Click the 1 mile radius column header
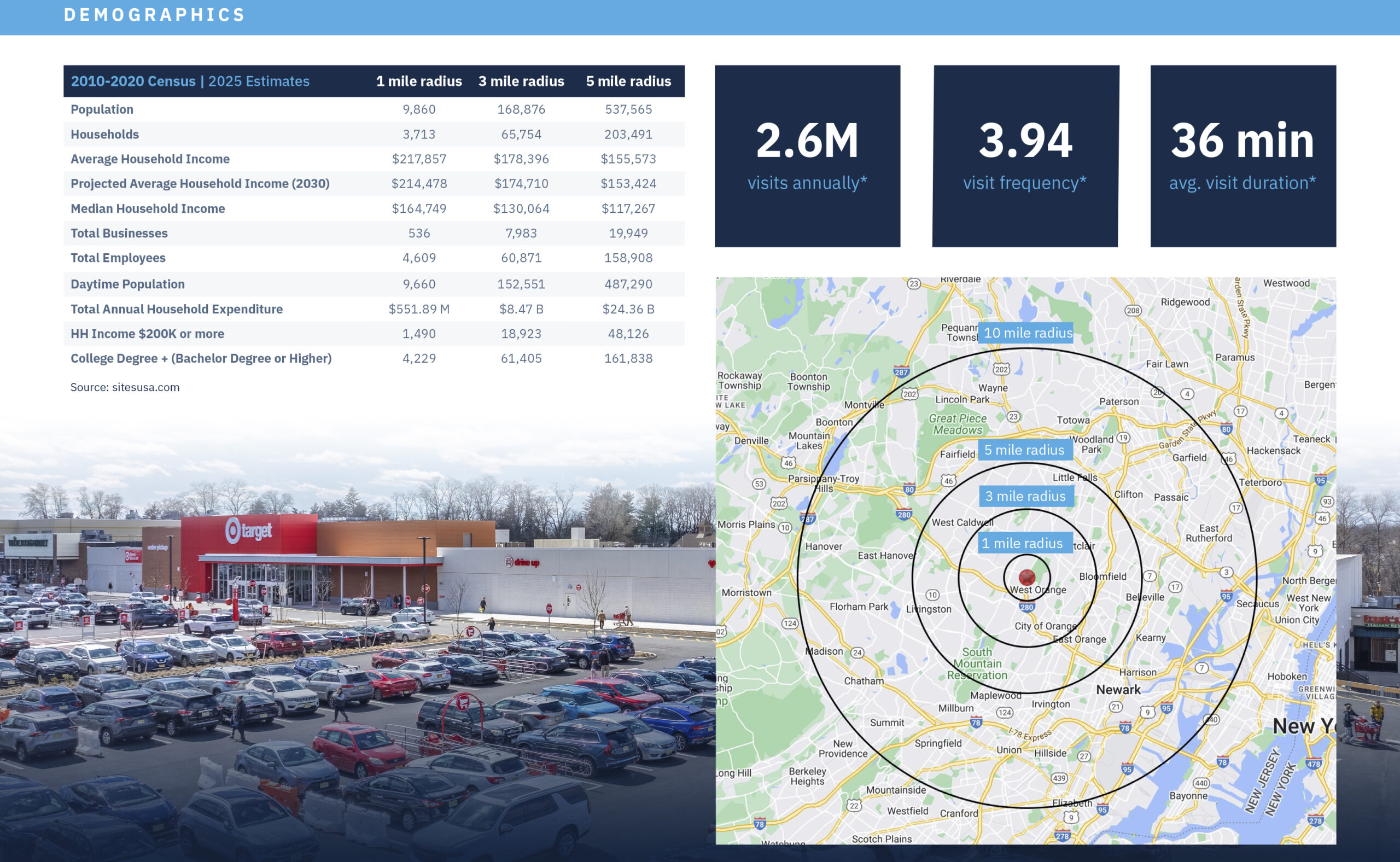This screenshot has width=1400, height=862. pyautogui.click(x=419, y=81)
